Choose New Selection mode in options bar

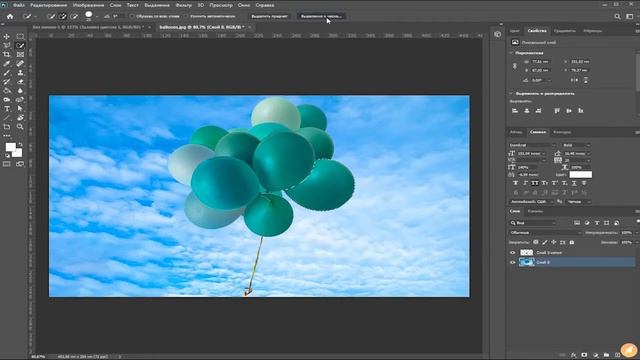[x=51, y=16]
